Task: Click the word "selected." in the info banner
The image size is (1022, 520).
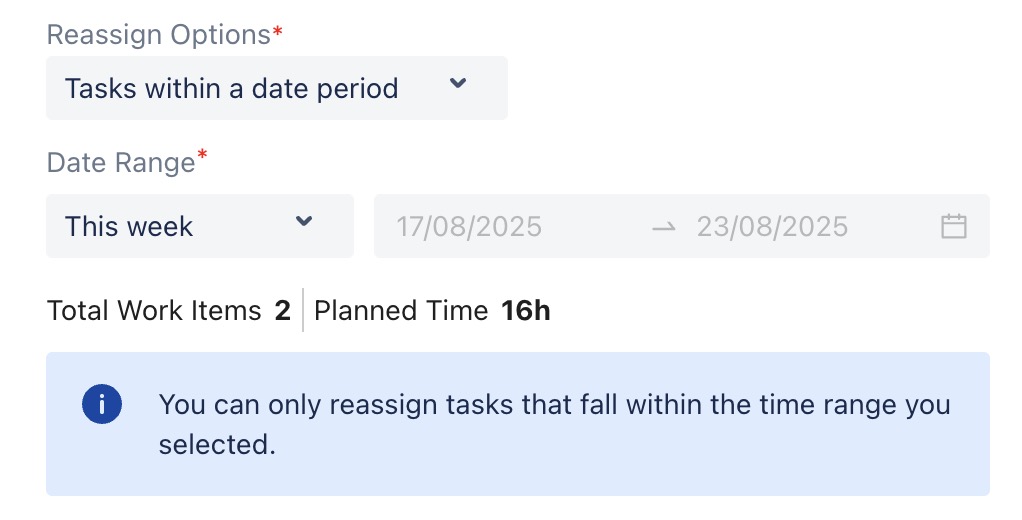Action: [x=216, y=444]
